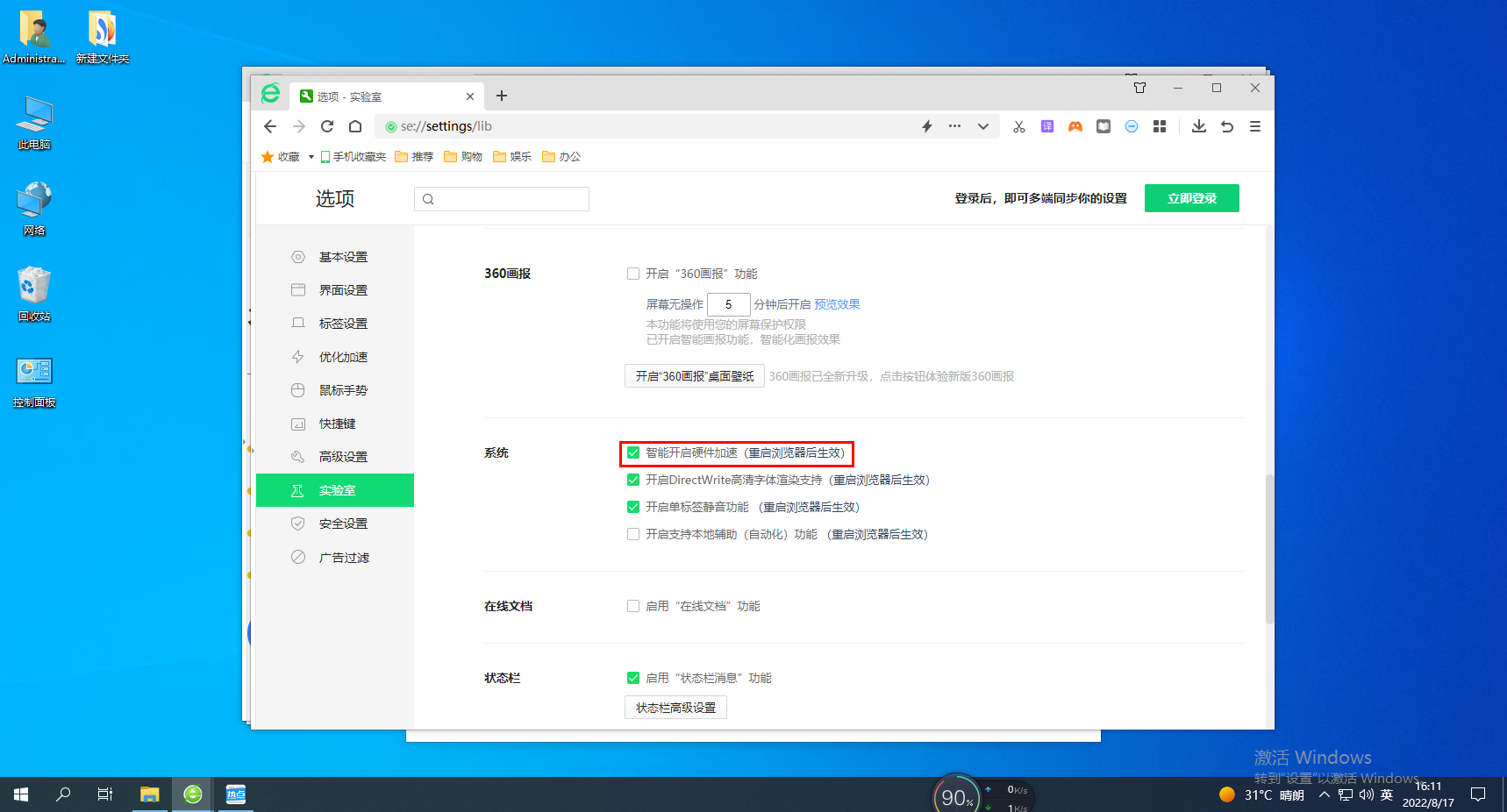Click the 立即登录 button
This screenshot has height=812, width=1507.
[x=1192, y=198]
